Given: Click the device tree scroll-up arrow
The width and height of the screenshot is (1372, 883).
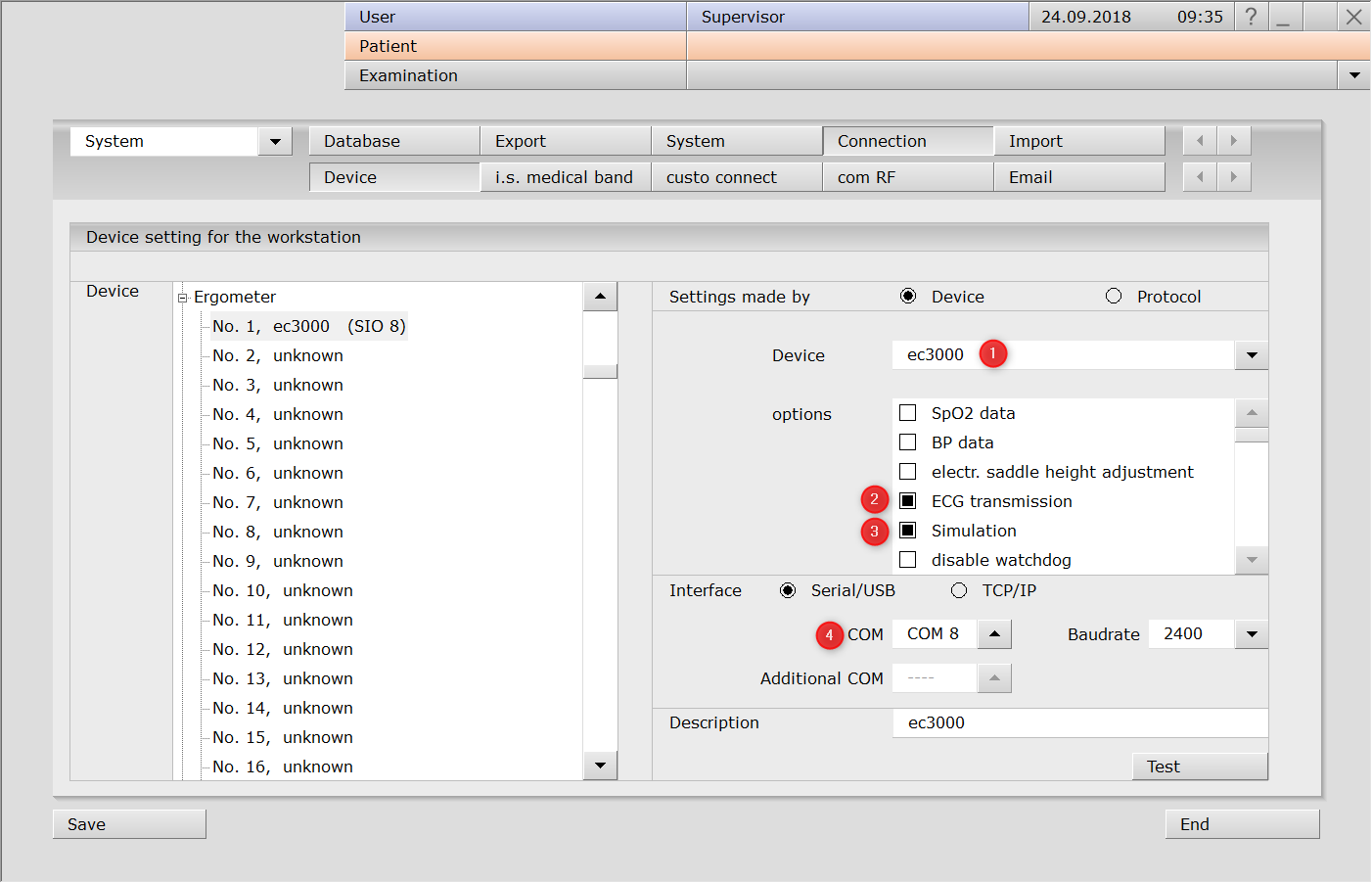Looking at the screenshot, I should click(600, 297).
